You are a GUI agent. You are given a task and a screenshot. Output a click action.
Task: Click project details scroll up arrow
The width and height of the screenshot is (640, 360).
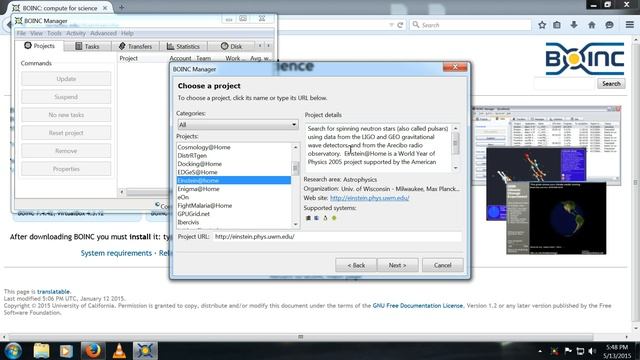click(456, 128)
